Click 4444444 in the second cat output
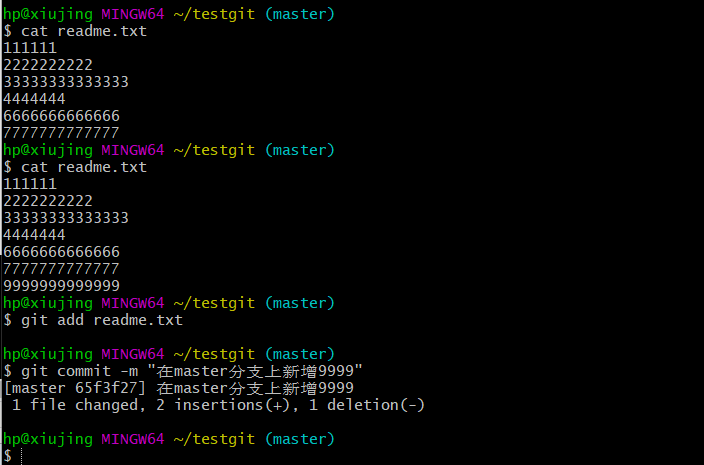Screen dimensions: 704x465 coord(35,235)
